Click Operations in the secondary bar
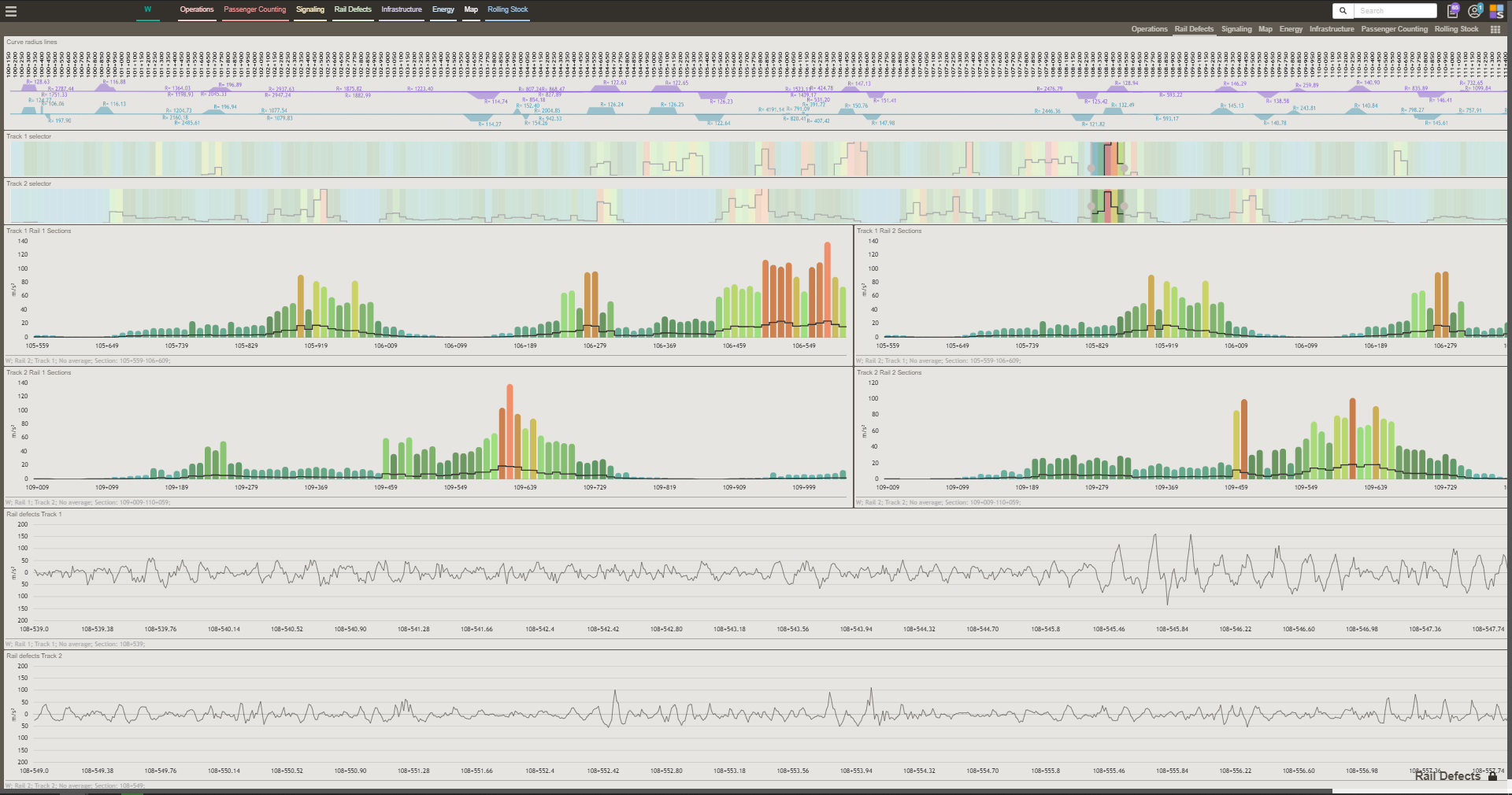 (1150, 29)
